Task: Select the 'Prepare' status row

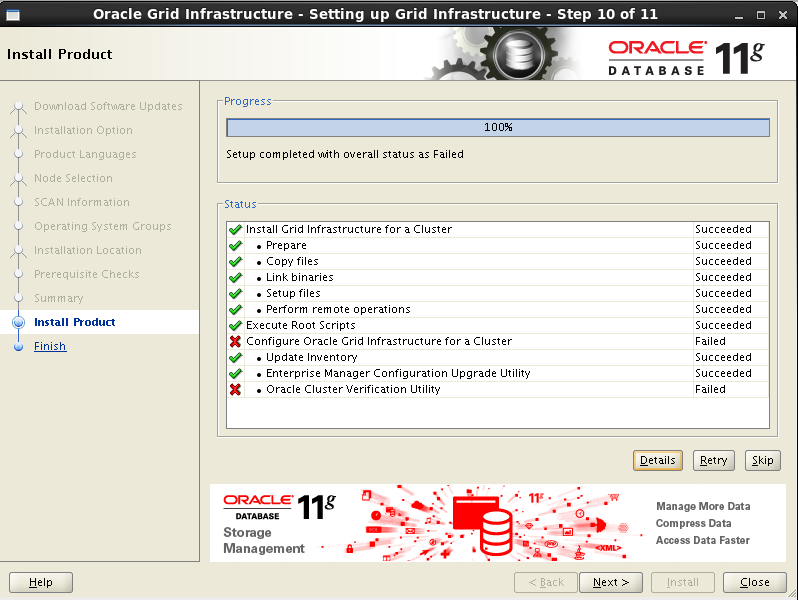Action: pos(497,245)
